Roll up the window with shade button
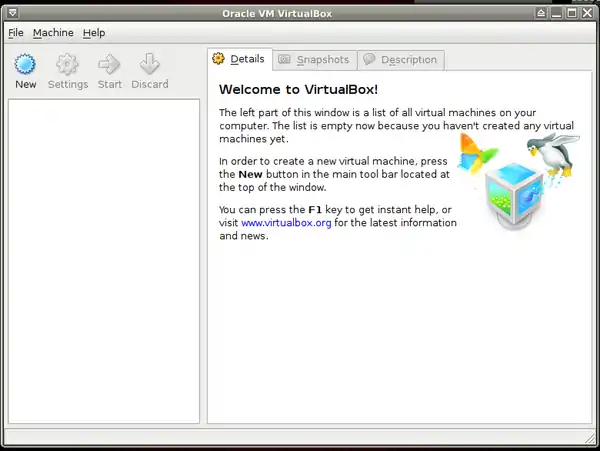Image resolution: width=600 pixels, height=451 pixels. point(541,12)
